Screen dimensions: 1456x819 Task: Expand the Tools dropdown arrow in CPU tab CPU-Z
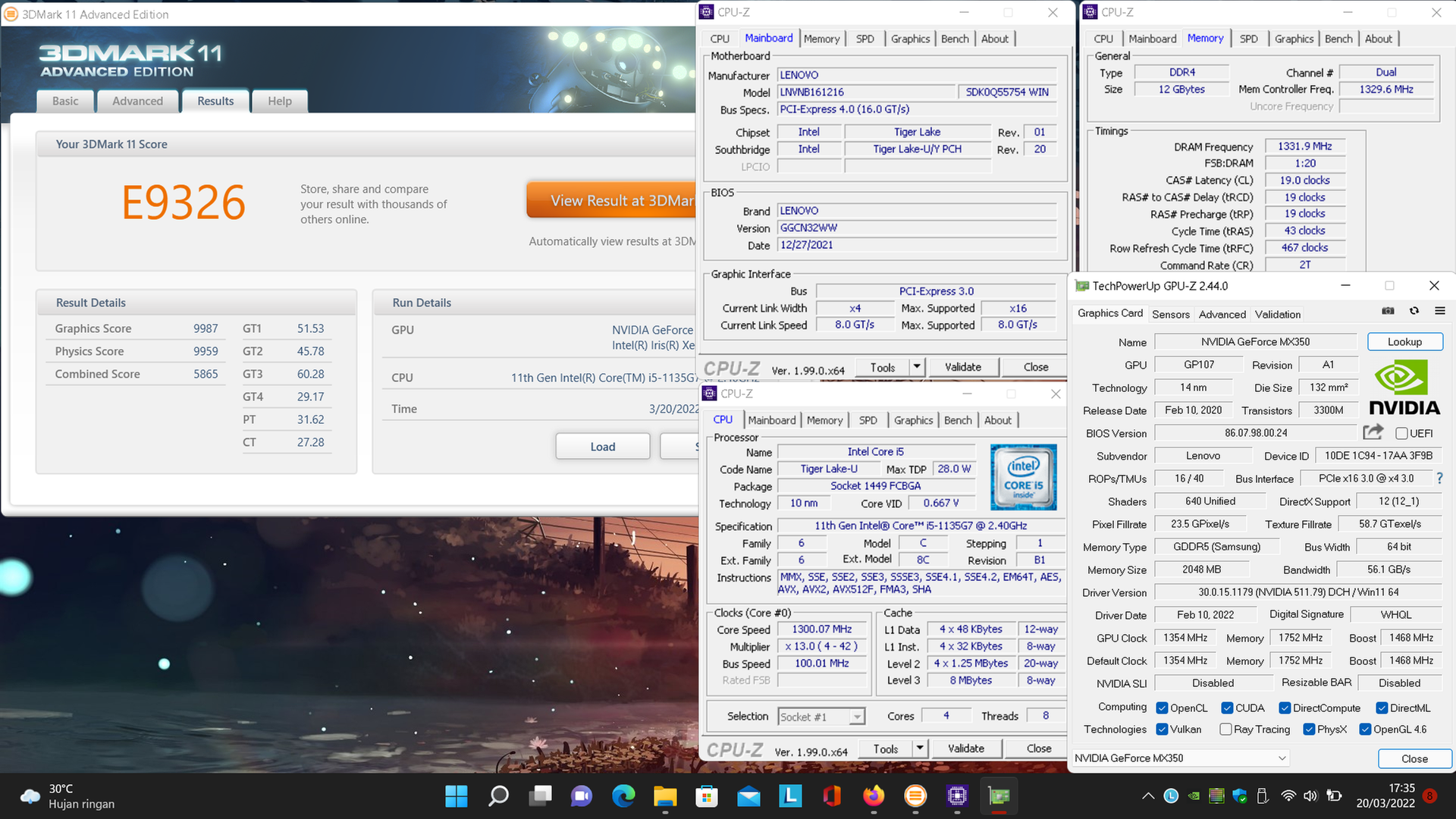tap(920, 748)
